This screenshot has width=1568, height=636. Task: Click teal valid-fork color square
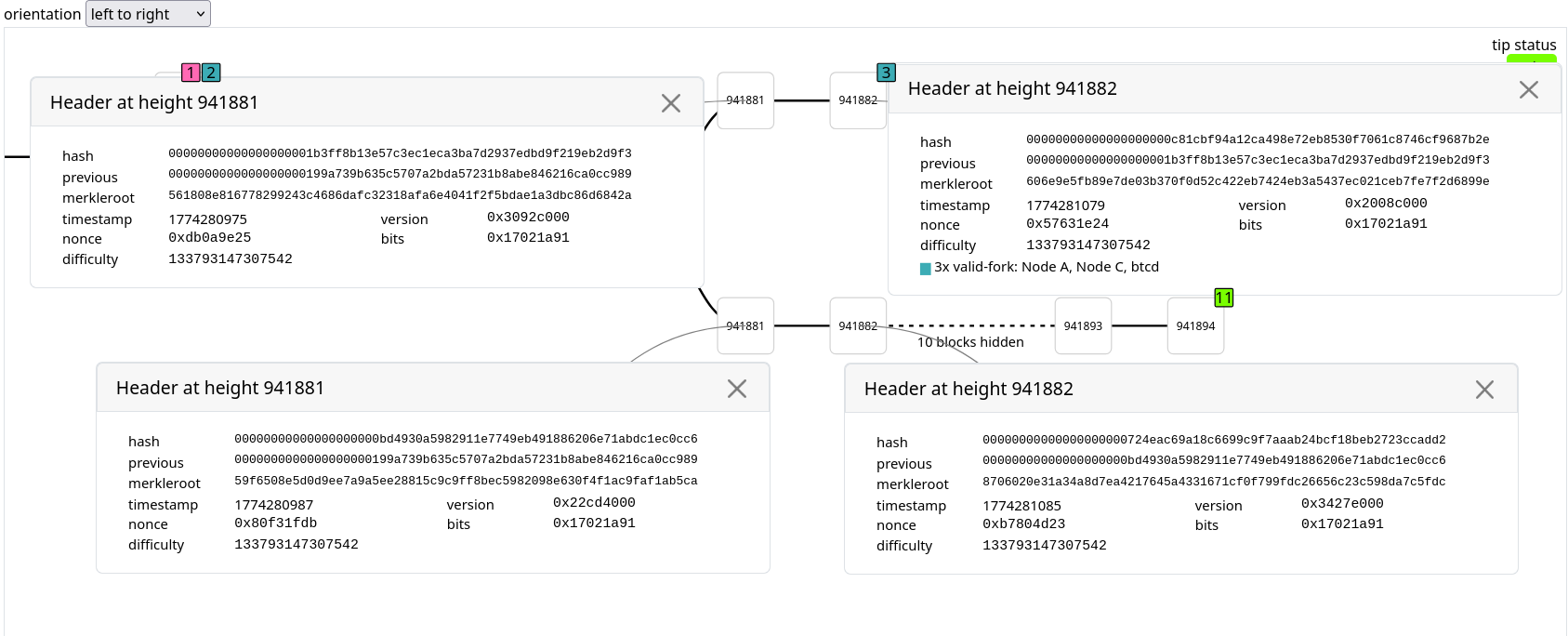coord(926,269)
